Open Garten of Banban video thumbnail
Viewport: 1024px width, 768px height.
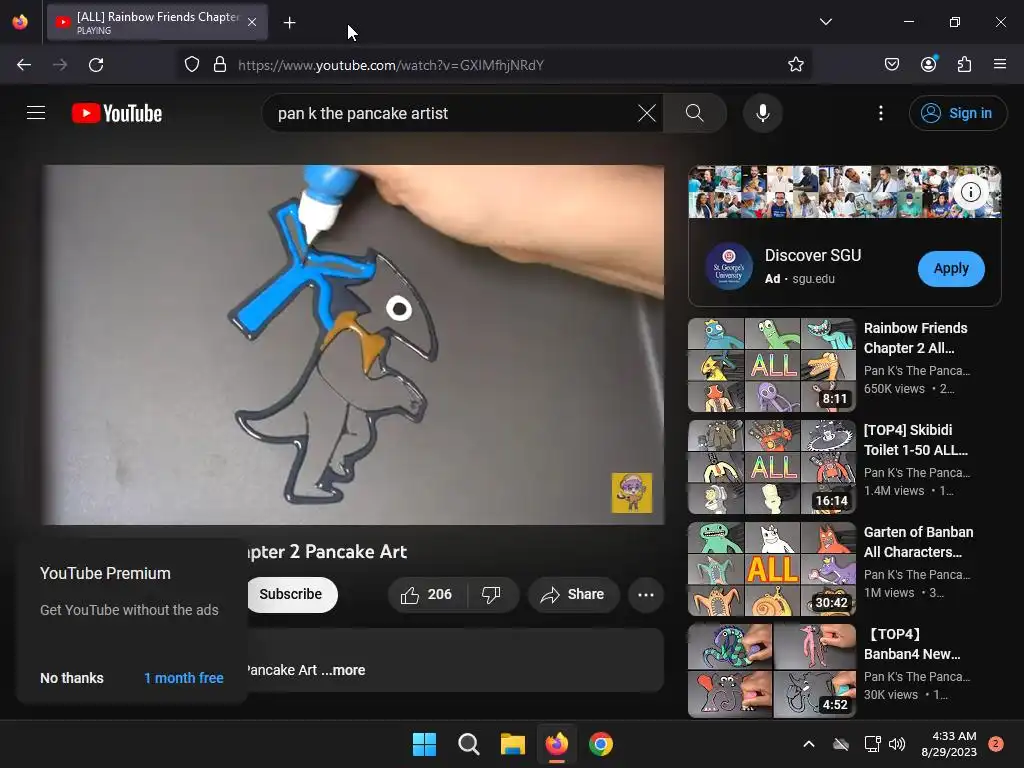771,568
